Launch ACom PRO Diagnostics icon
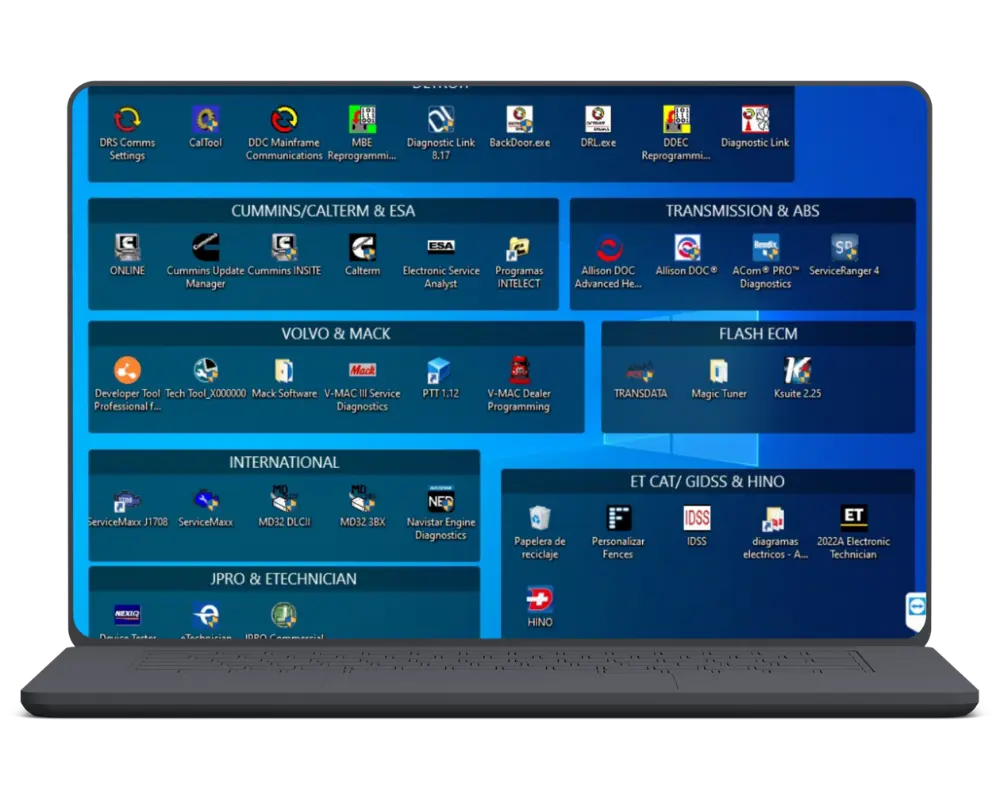This screenshot has height=800, width=1000. [765, 248]
